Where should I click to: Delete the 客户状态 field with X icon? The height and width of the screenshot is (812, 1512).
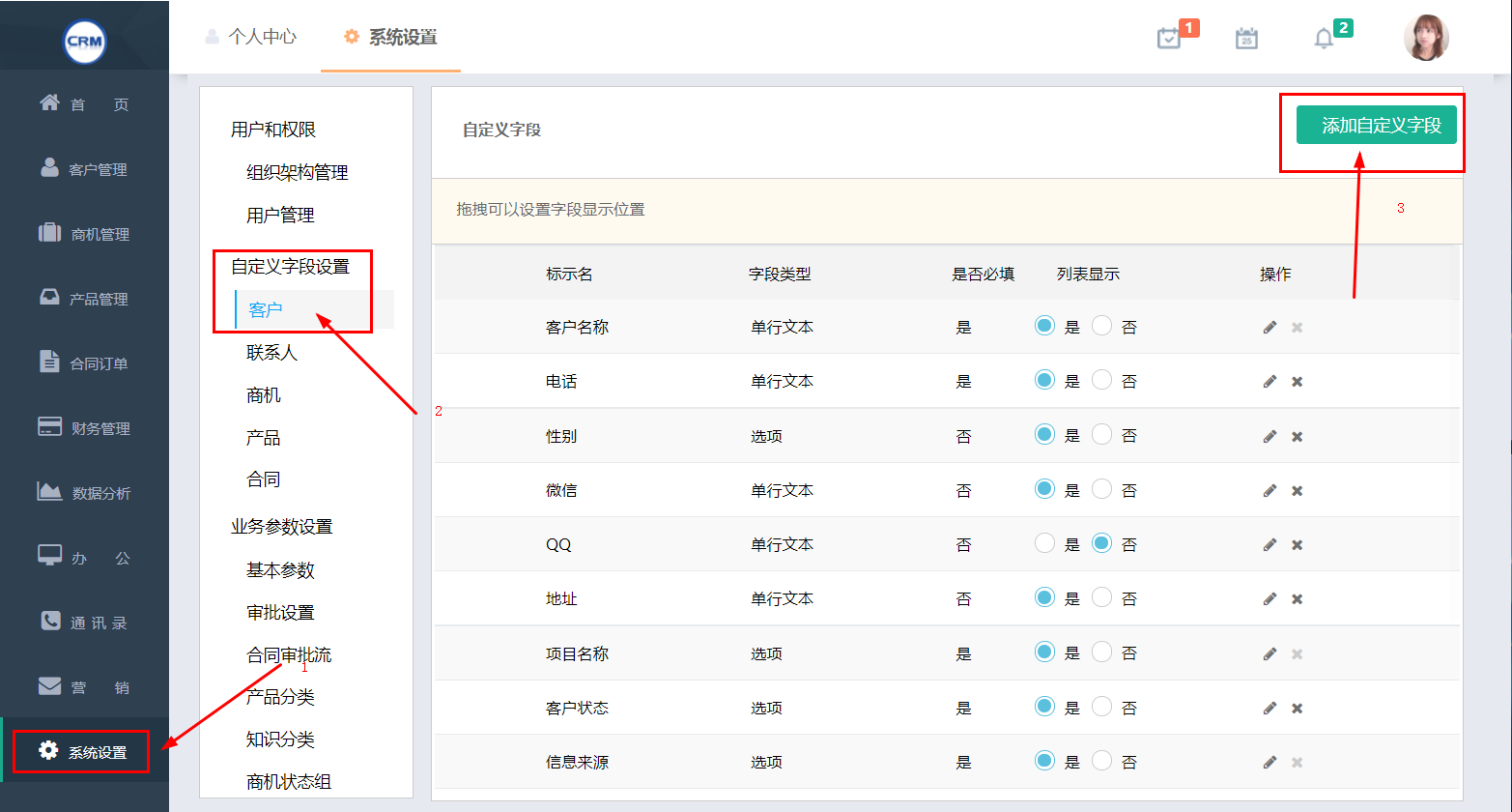coord(1298,709)
